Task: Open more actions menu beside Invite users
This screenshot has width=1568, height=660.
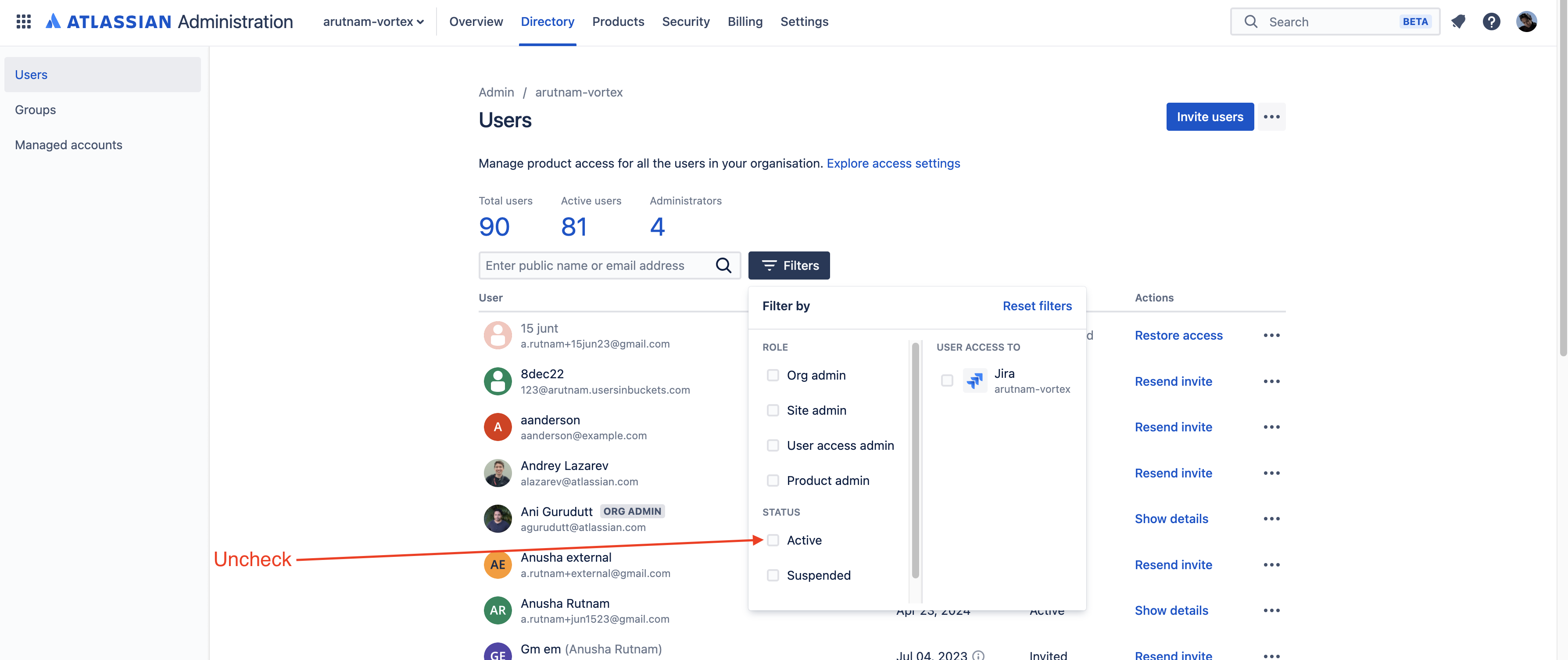Action: tap(1271, 117)
